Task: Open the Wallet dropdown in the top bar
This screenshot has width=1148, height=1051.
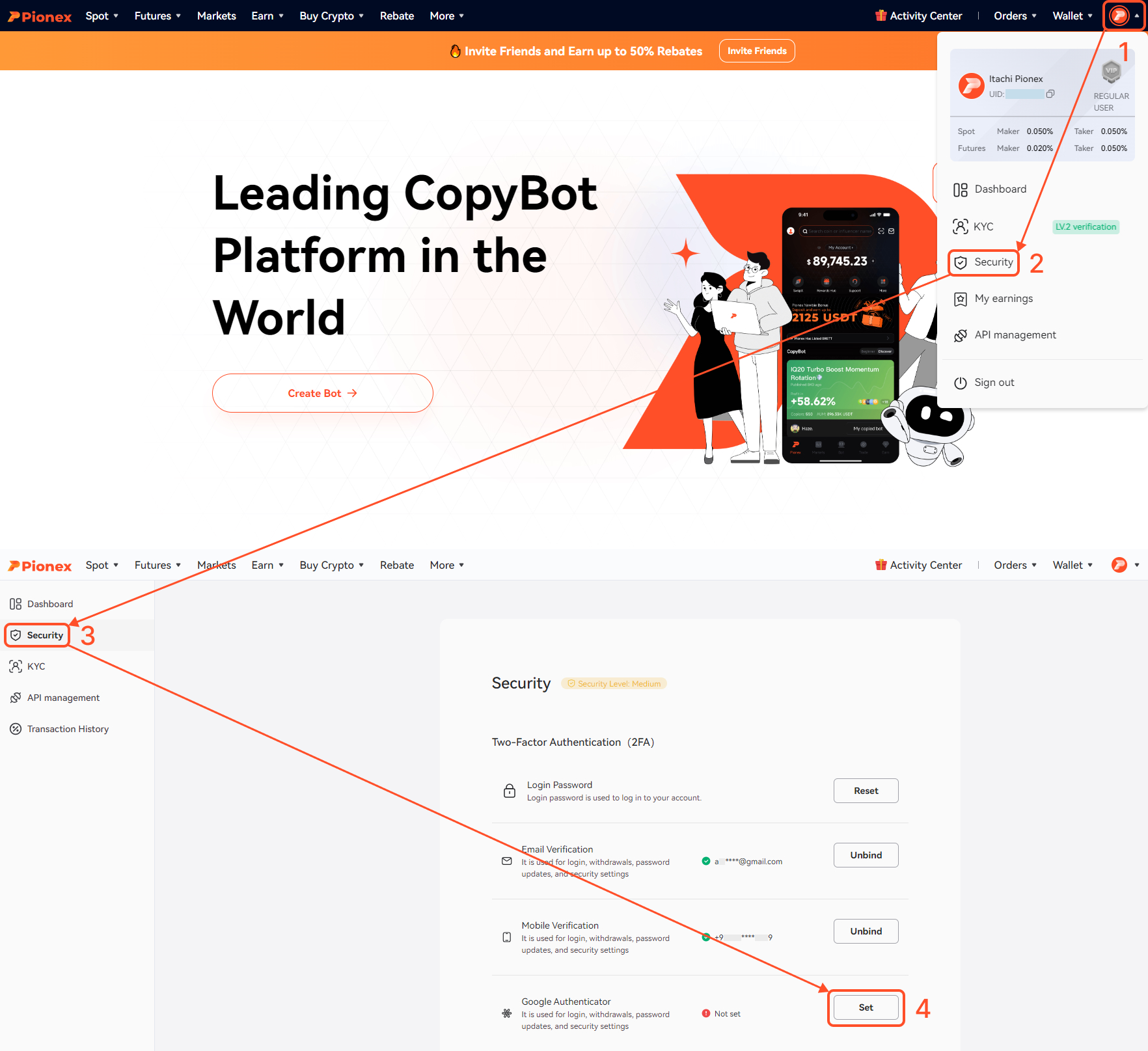Action: click(x=1072, y=16)
